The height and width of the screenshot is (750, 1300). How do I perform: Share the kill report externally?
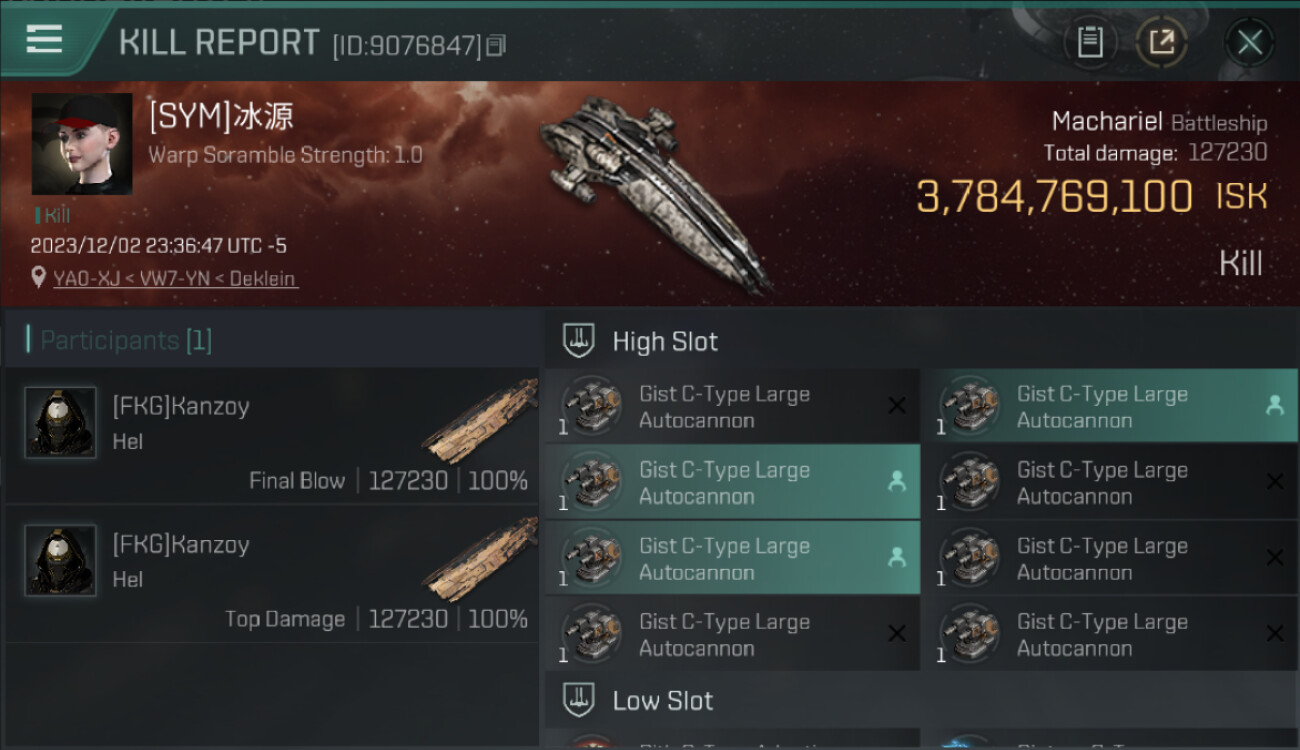click(1161, 42)
